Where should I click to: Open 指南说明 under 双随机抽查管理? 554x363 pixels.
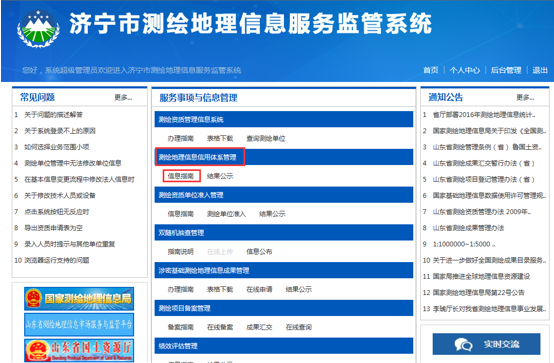click(x=181, y=251)
